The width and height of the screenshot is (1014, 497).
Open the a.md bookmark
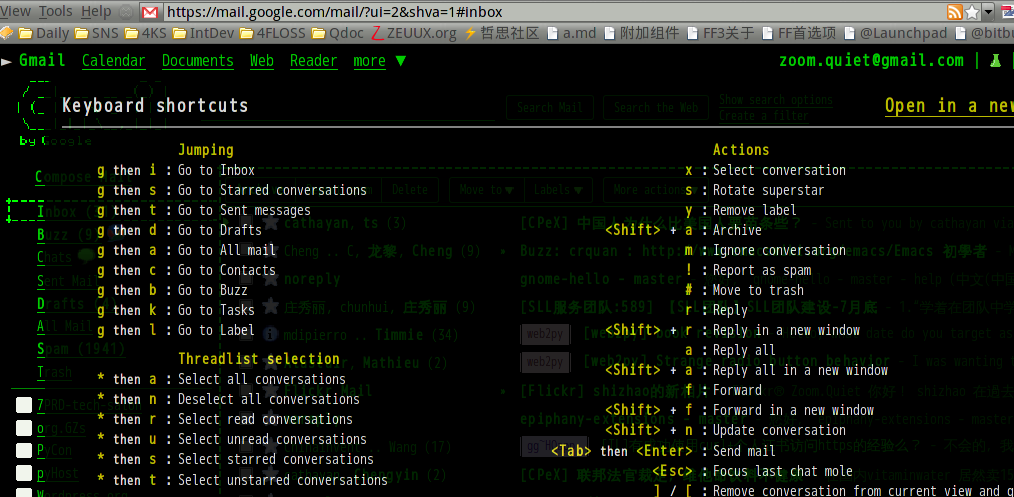pyautogui.click(x=571, y=33)
